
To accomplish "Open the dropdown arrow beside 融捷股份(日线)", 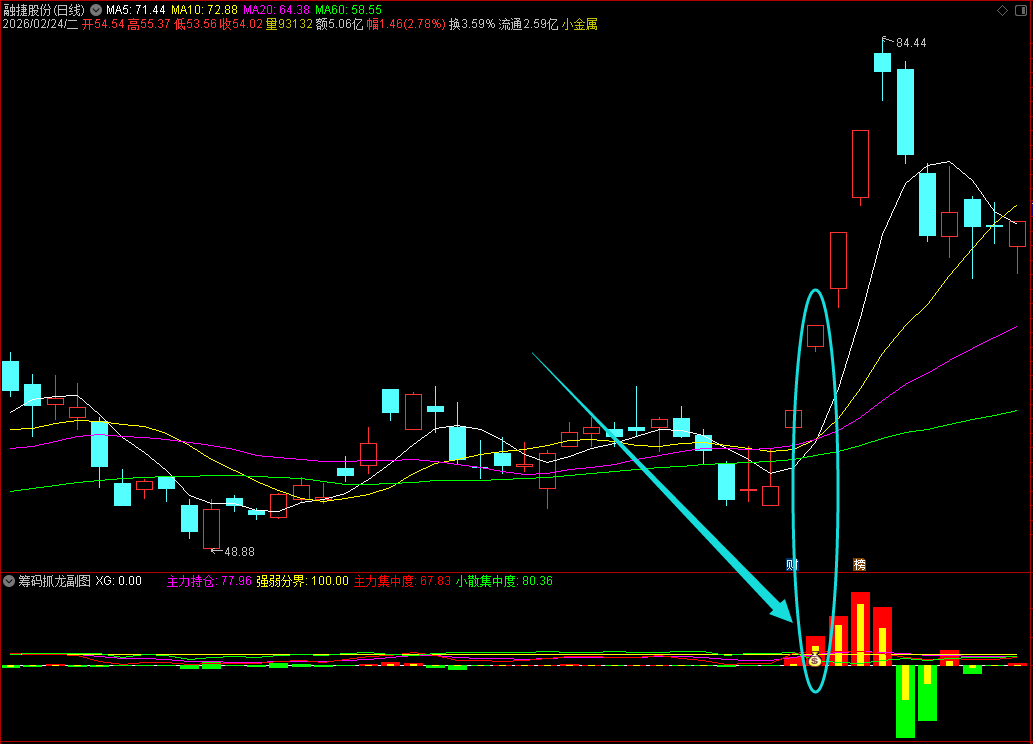I will [x=96, y=10].
